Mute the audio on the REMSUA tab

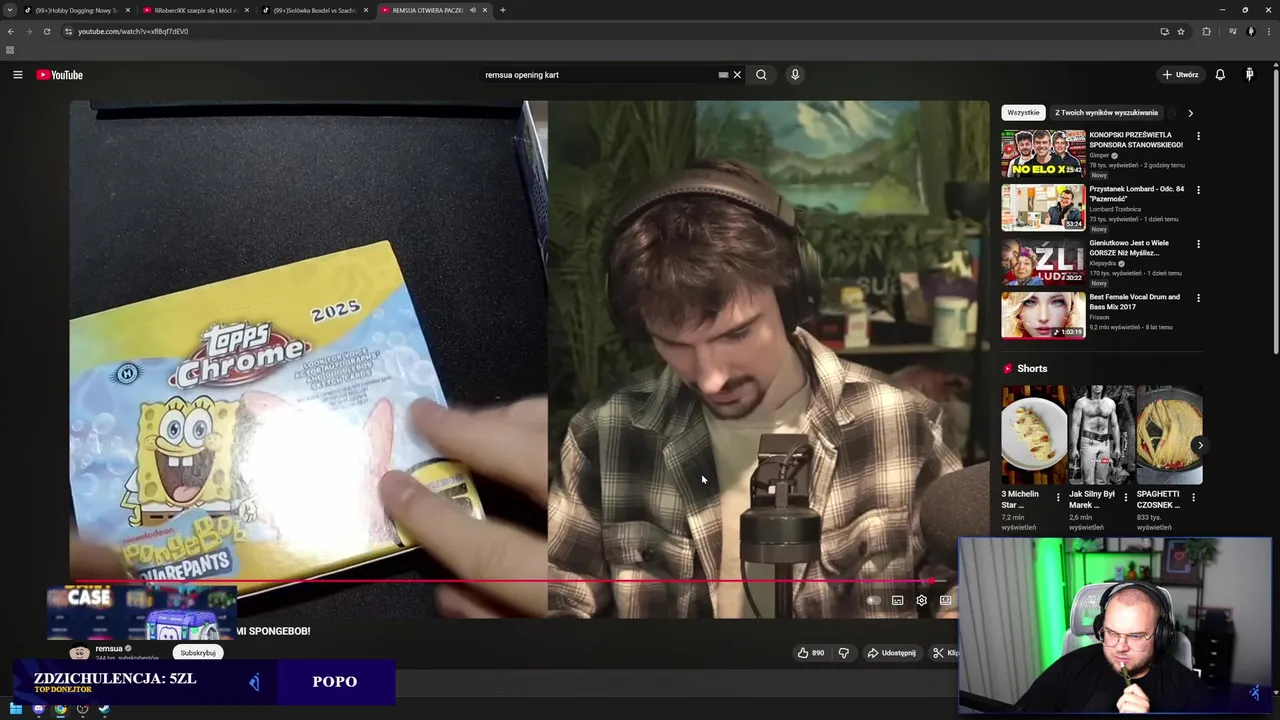pos(472,10)
